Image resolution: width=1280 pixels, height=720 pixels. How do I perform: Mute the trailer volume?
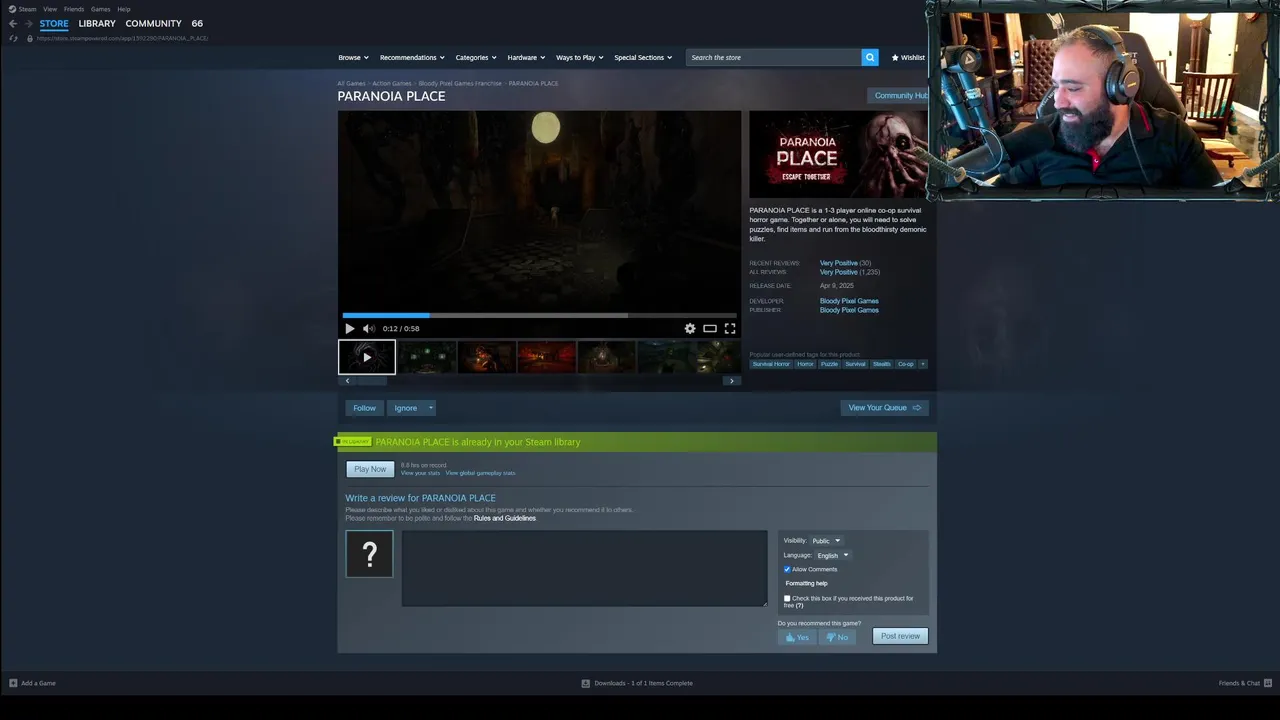pos(368,328)
